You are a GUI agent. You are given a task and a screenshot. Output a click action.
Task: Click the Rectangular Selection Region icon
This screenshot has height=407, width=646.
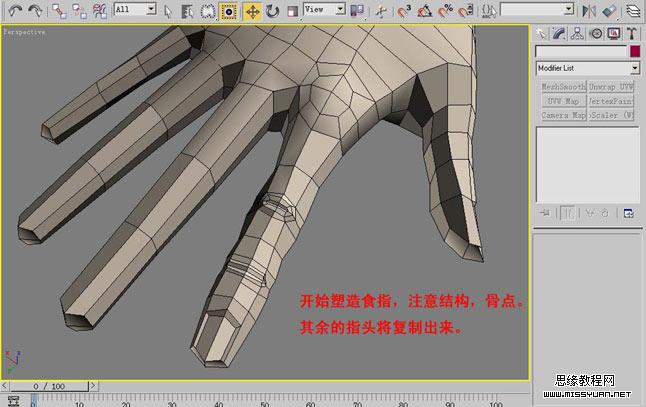(x=208, y=12)
